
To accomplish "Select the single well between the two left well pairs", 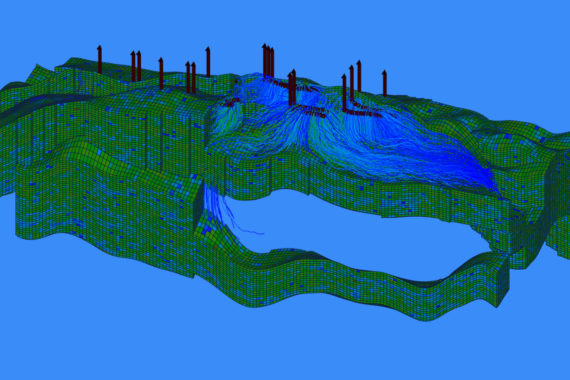I will coord(161,73).
